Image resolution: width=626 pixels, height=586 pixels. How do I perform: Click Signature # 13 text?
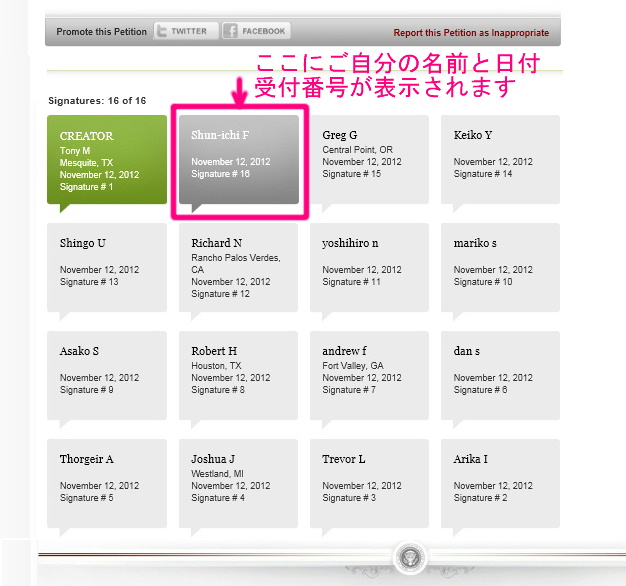point(89,282)
